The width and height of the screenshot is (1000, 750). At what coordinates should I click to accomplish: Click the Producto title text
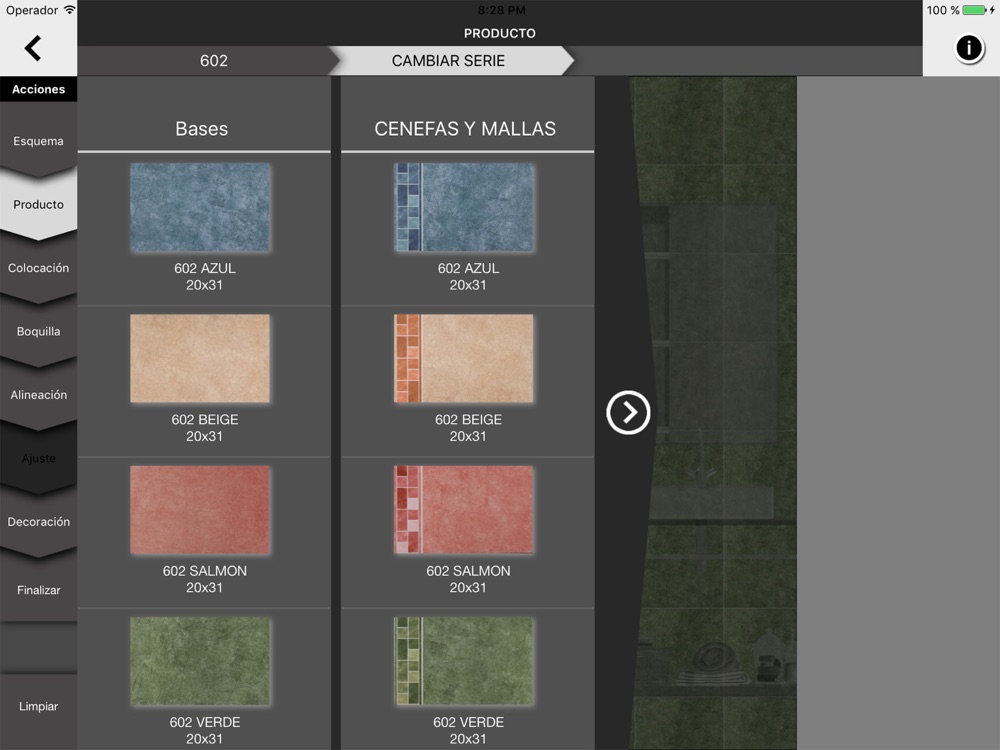pos(499,33)
